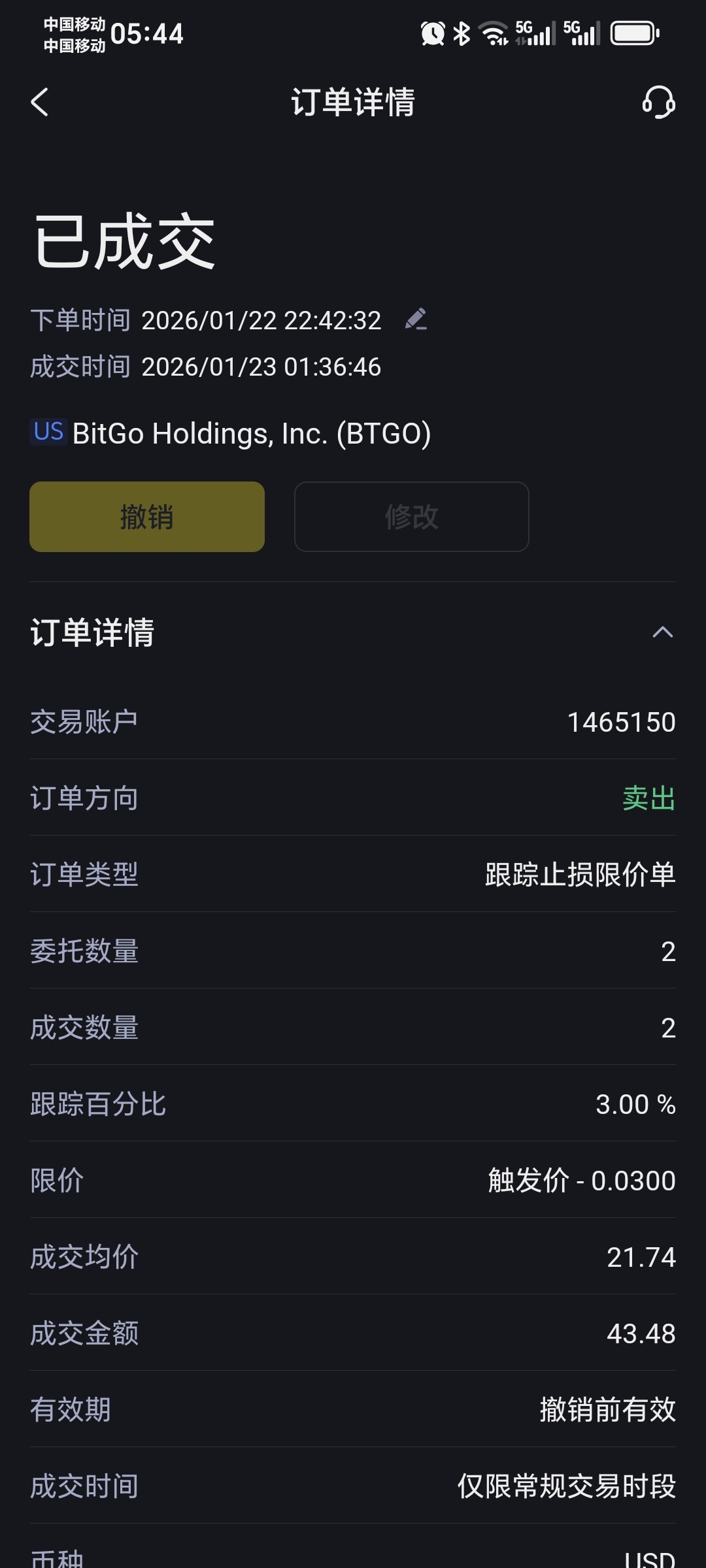Collapse the 订单详情 section chevron
Image resolution: width=706 pixels, height=1568 pixels.
(662, 632)
